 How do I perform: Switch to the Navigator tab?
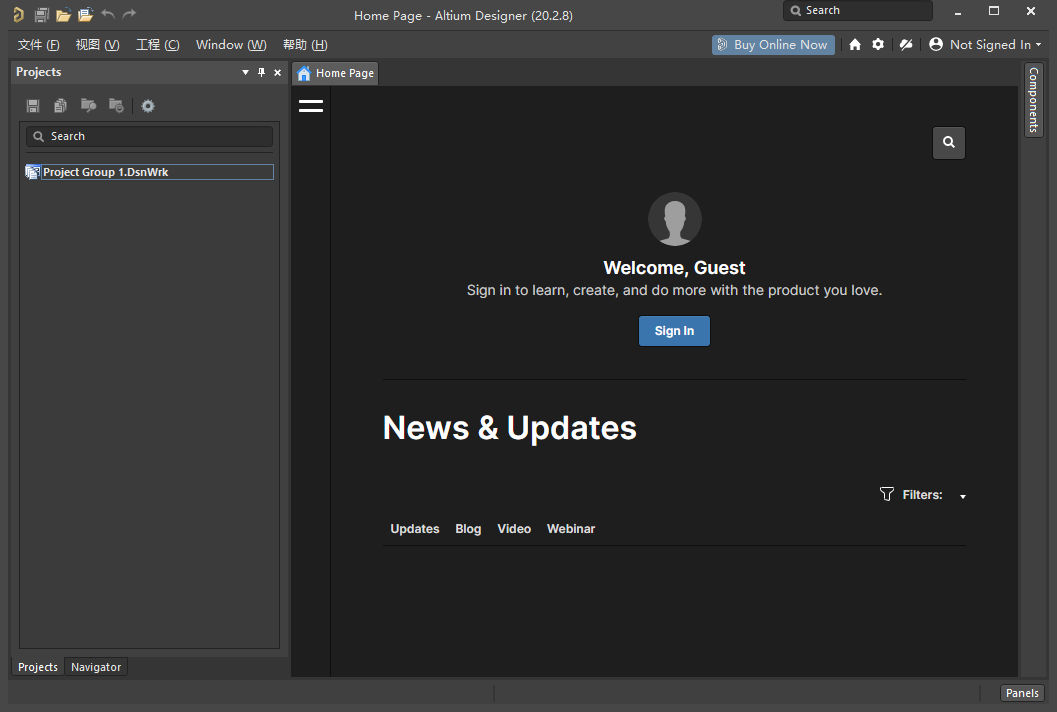click(96, 667)
